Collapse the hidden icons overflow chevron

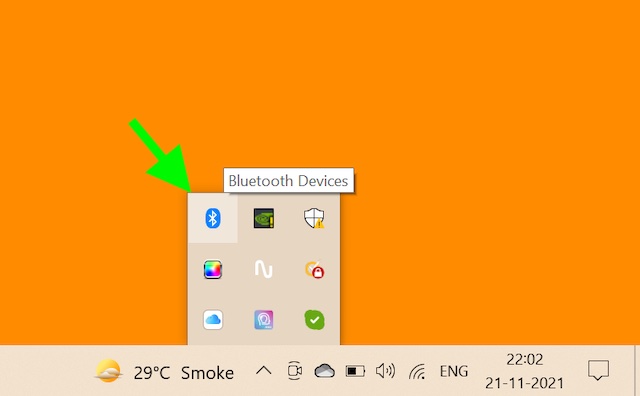point(264,371)
